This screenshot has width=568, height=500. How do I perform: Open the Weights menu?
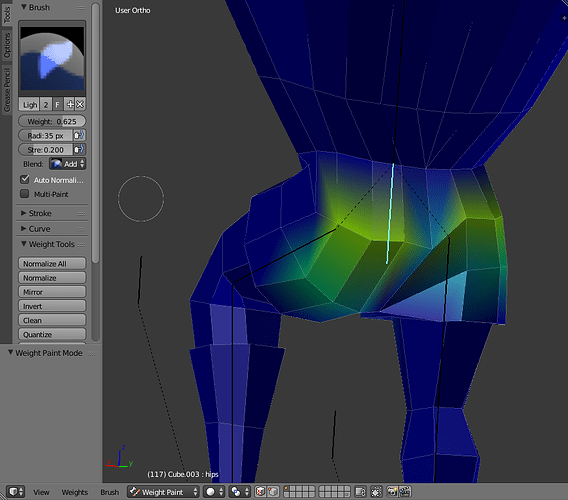75,492
